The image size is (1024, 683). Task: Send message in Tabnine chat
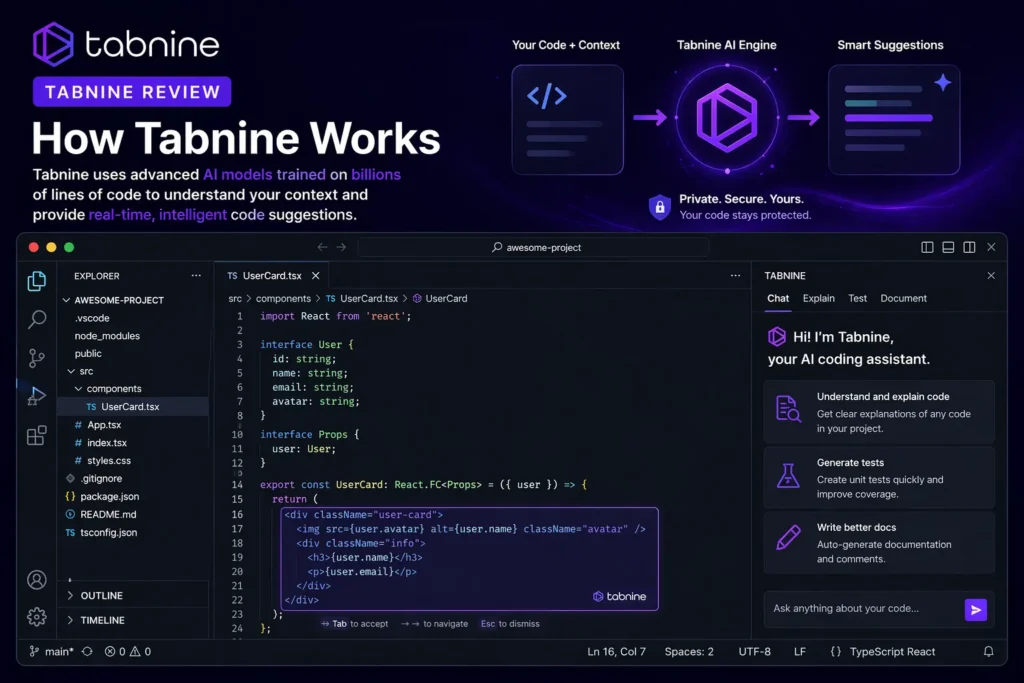click(976, 610)
